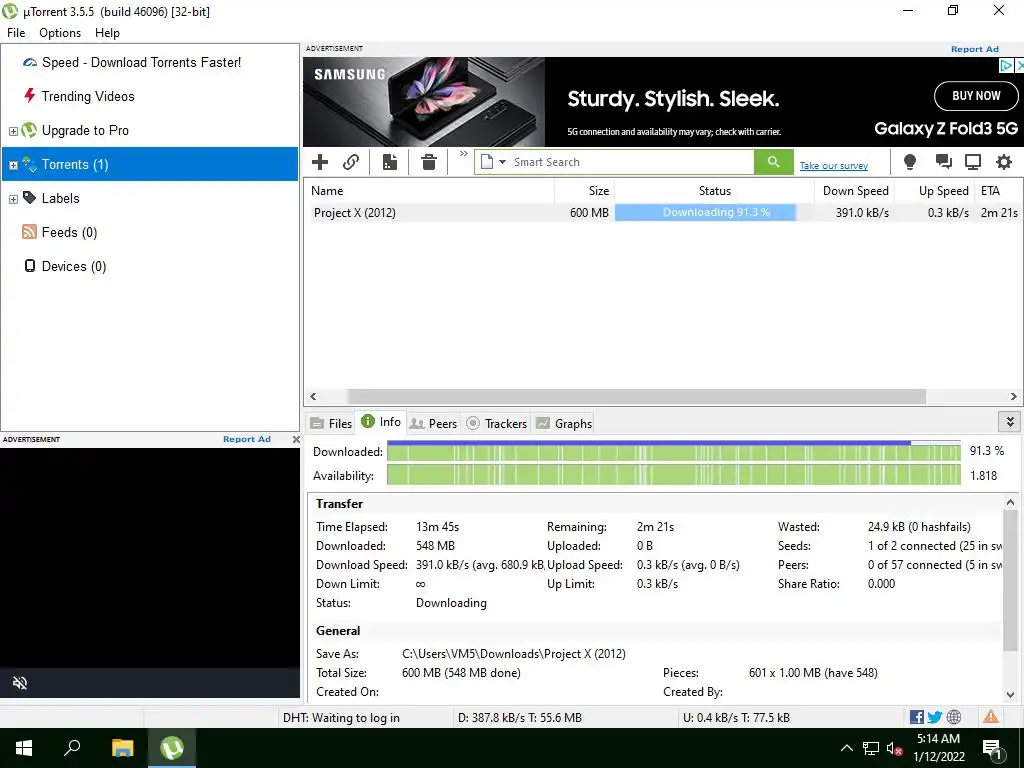
Task: Click right arrow of horizontal scrollbar
Action: [1014, 396]
